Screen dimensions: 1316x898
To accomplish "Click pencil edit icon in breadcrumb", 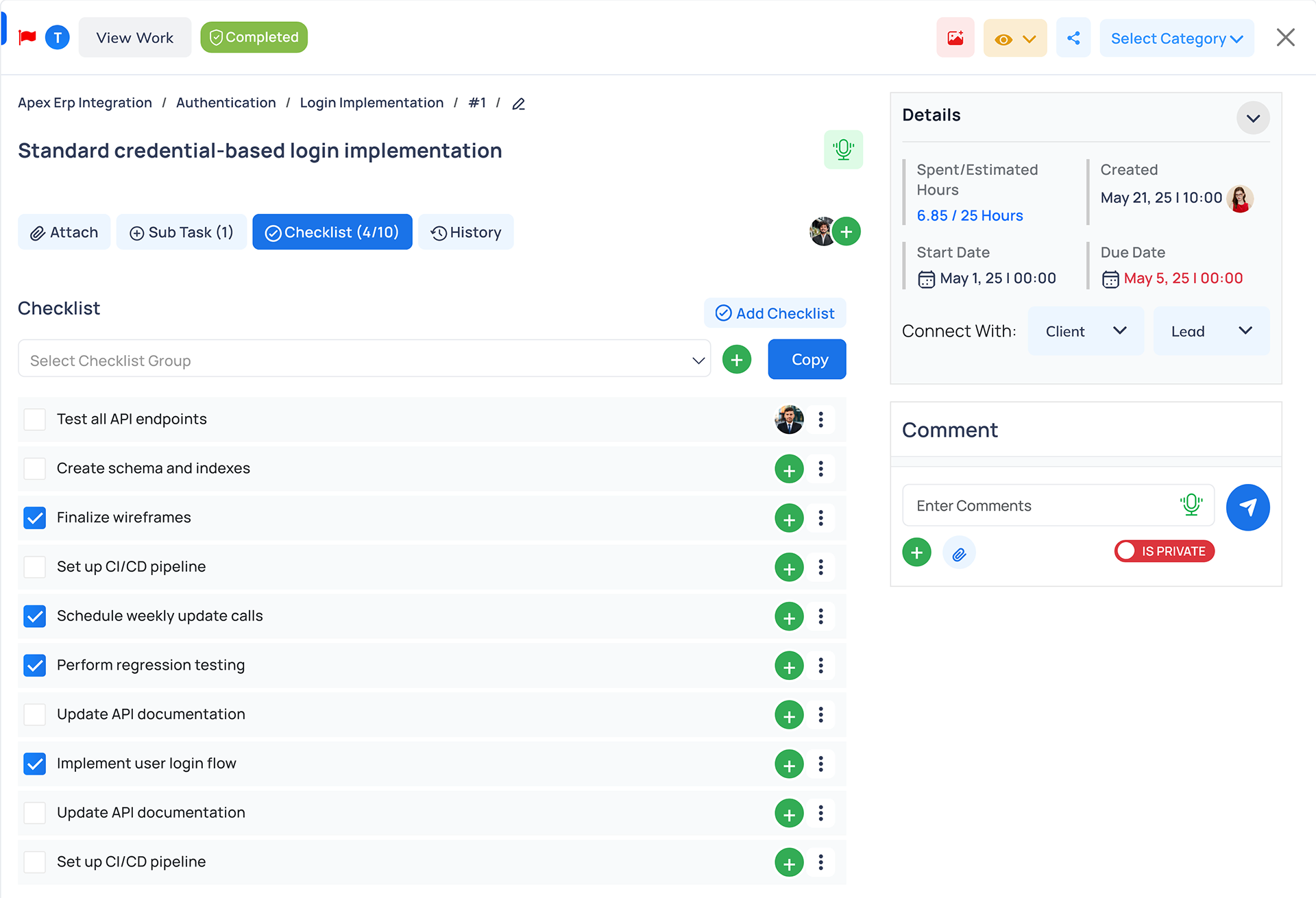I will point(519,104).
